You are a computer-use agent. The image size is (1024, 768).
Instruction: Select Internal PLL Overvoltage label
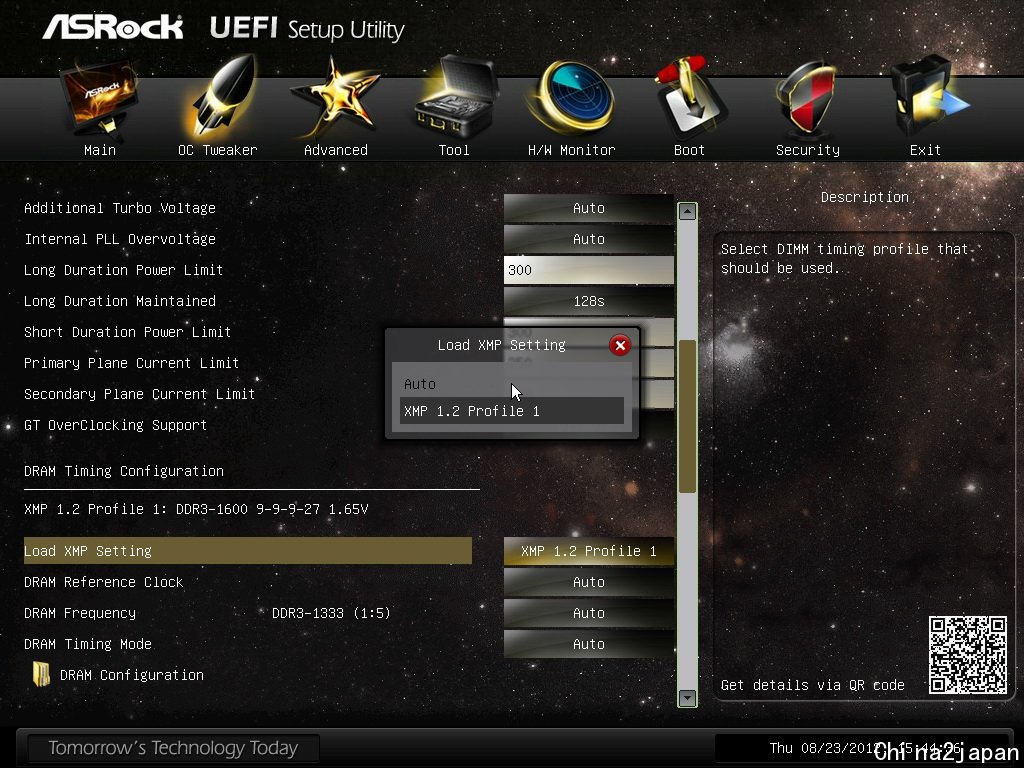click(120, 239)
